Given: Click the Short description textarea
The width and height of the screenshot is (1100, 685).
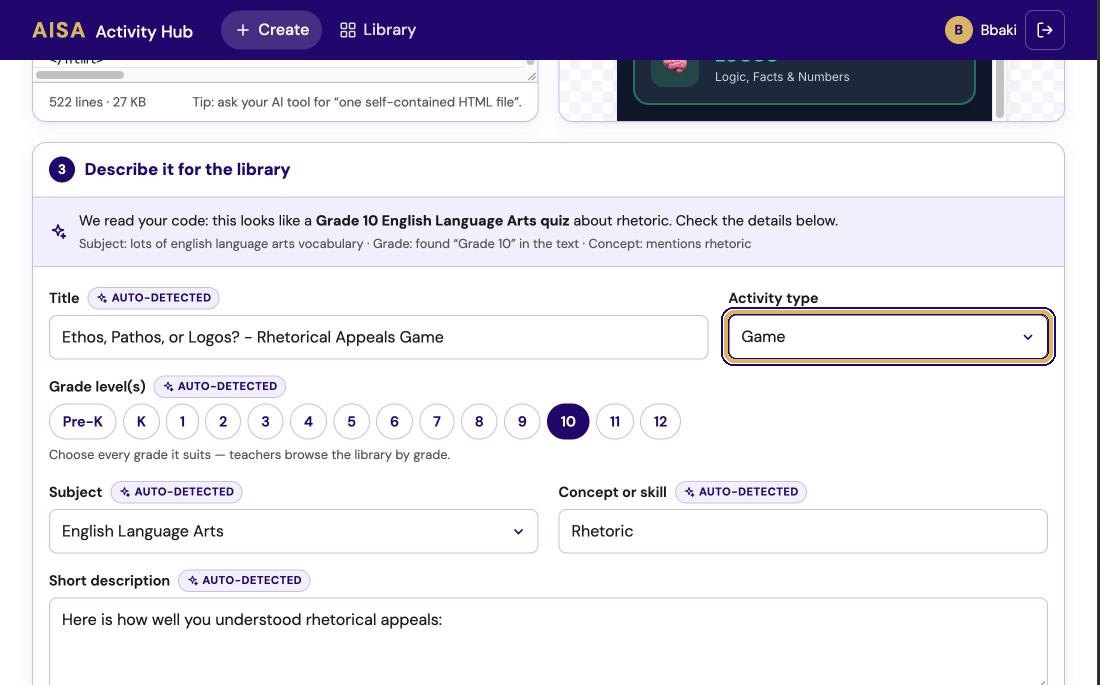Looking at the screenshot, I should coord(548,641).
